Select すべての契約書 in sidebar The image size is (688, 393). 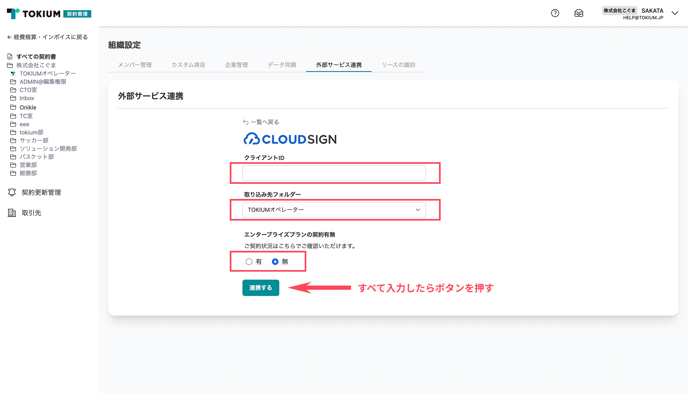[36, 57]
